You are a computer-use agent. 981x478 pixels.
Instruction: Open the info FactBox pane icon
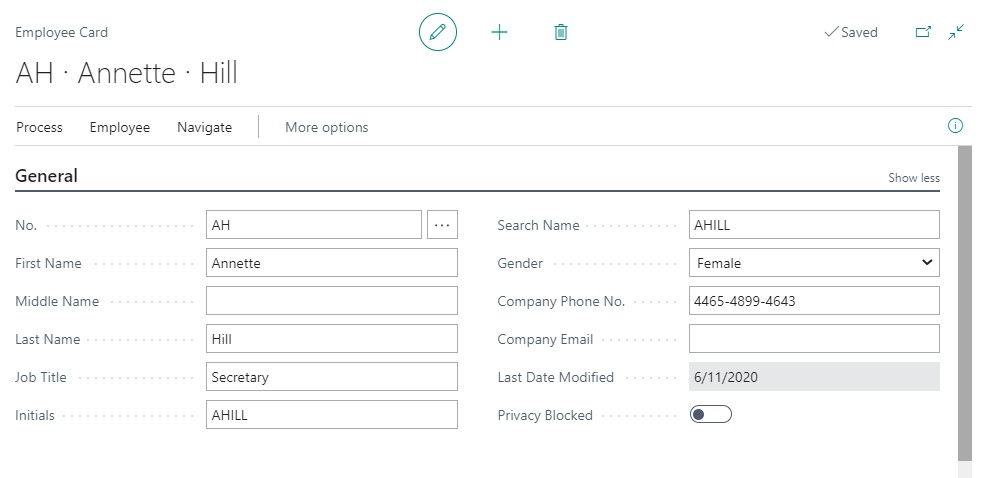tap(955, 126)
